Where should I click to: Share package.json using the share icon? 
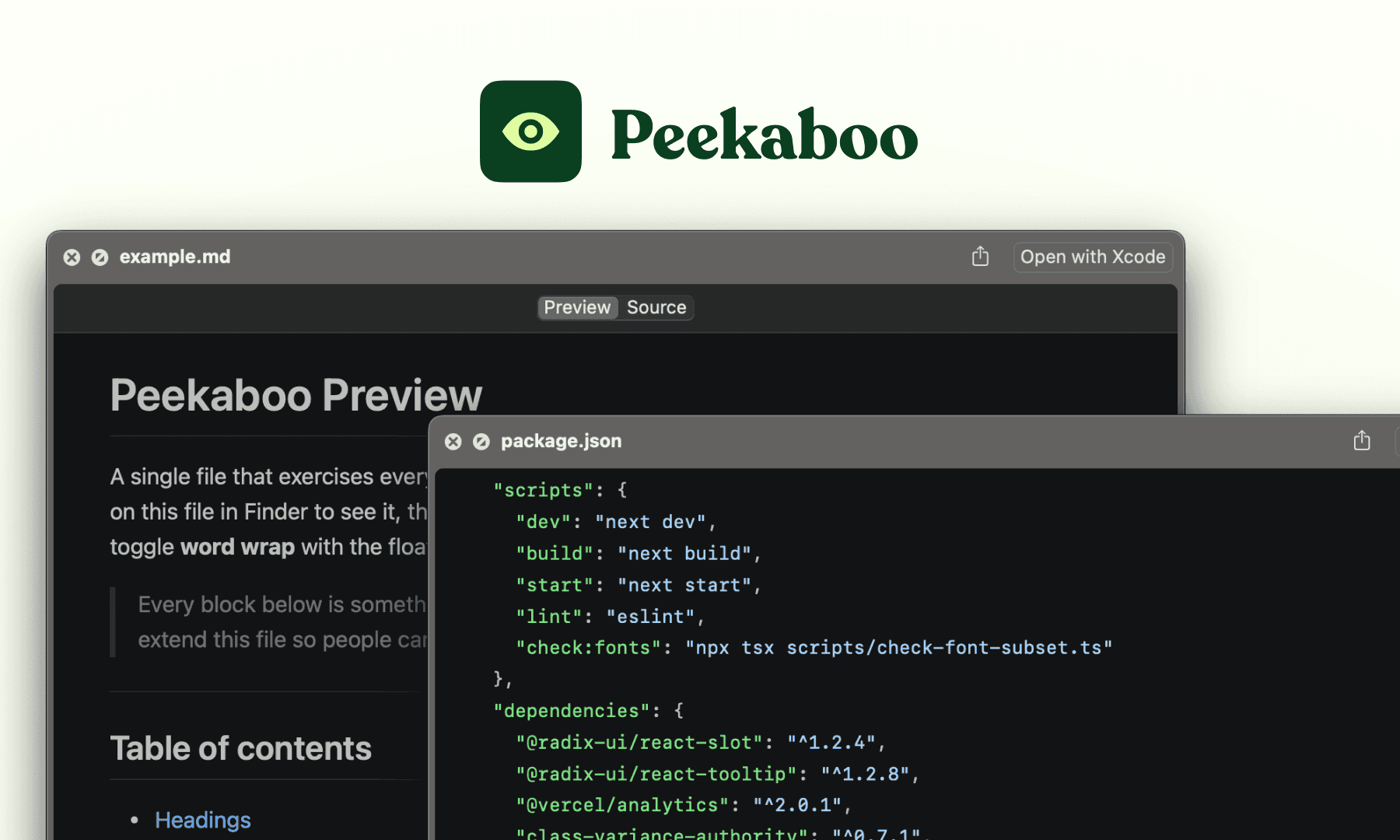1361,440
